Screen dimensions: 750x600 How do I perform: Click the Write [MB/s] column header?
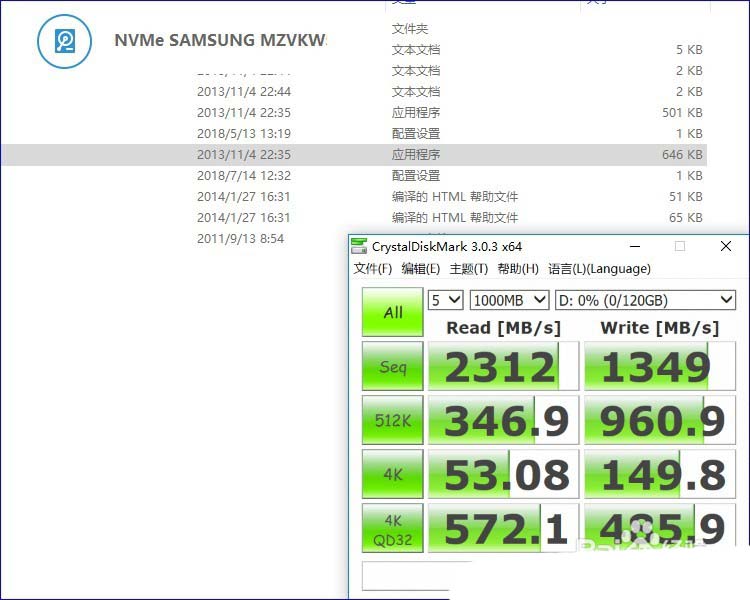point(660,328)
